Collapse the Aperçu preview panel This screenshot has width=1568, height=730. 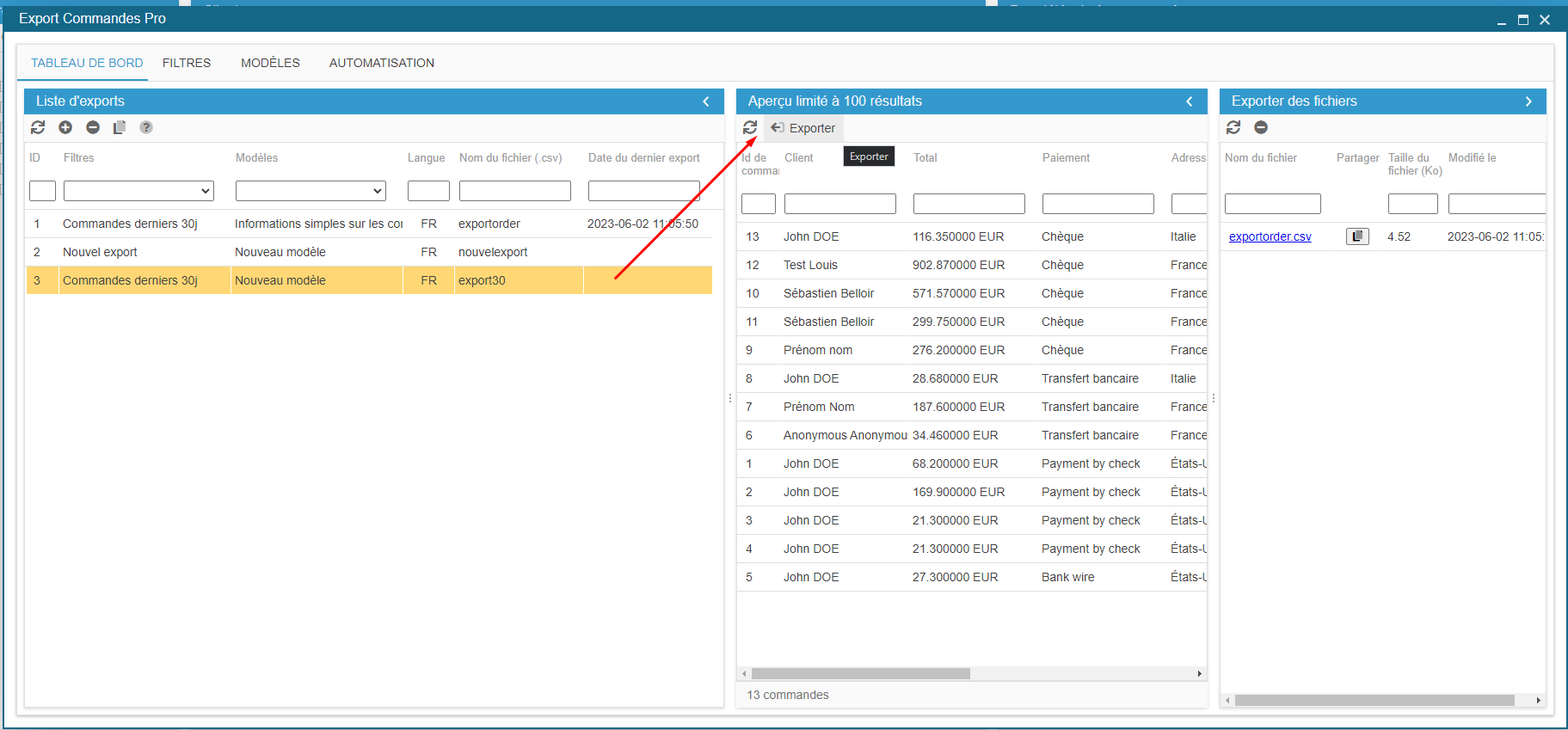pos(1190,101)
